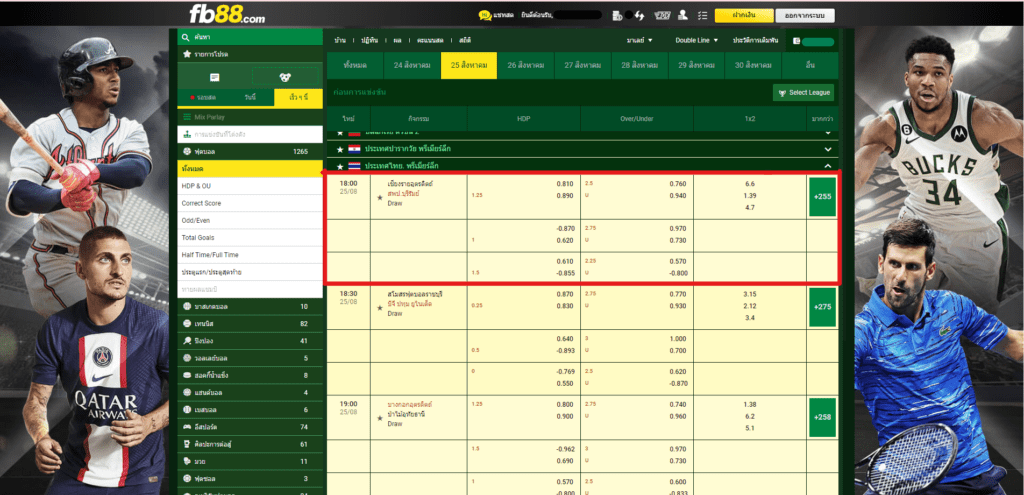Open the Total Goals market link
Image resolution: width=1024 pixels, height=495 pixels.
pos(250,238)
